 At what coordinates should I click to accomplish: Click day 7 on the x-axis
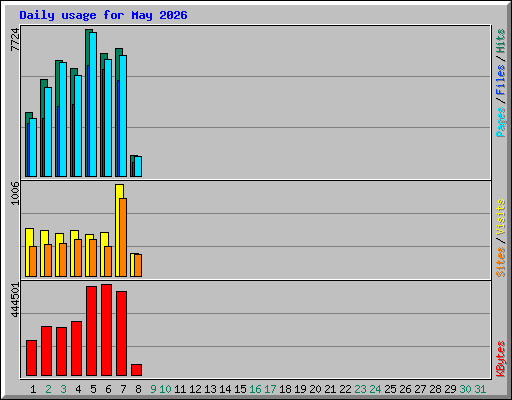(123, 389)
